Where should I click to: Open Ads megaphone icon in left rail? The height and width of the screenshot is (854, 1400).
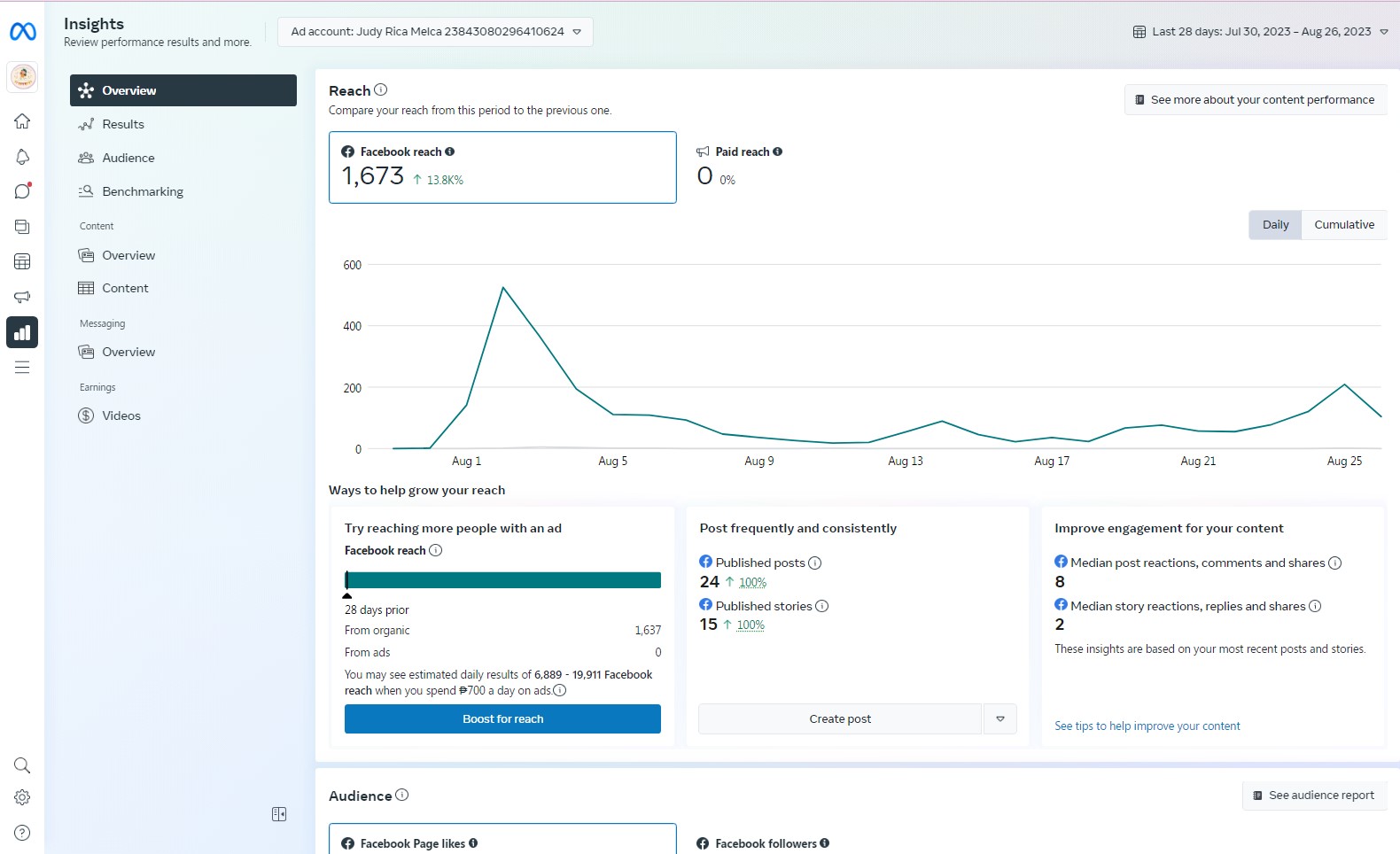tap(22, 297)
